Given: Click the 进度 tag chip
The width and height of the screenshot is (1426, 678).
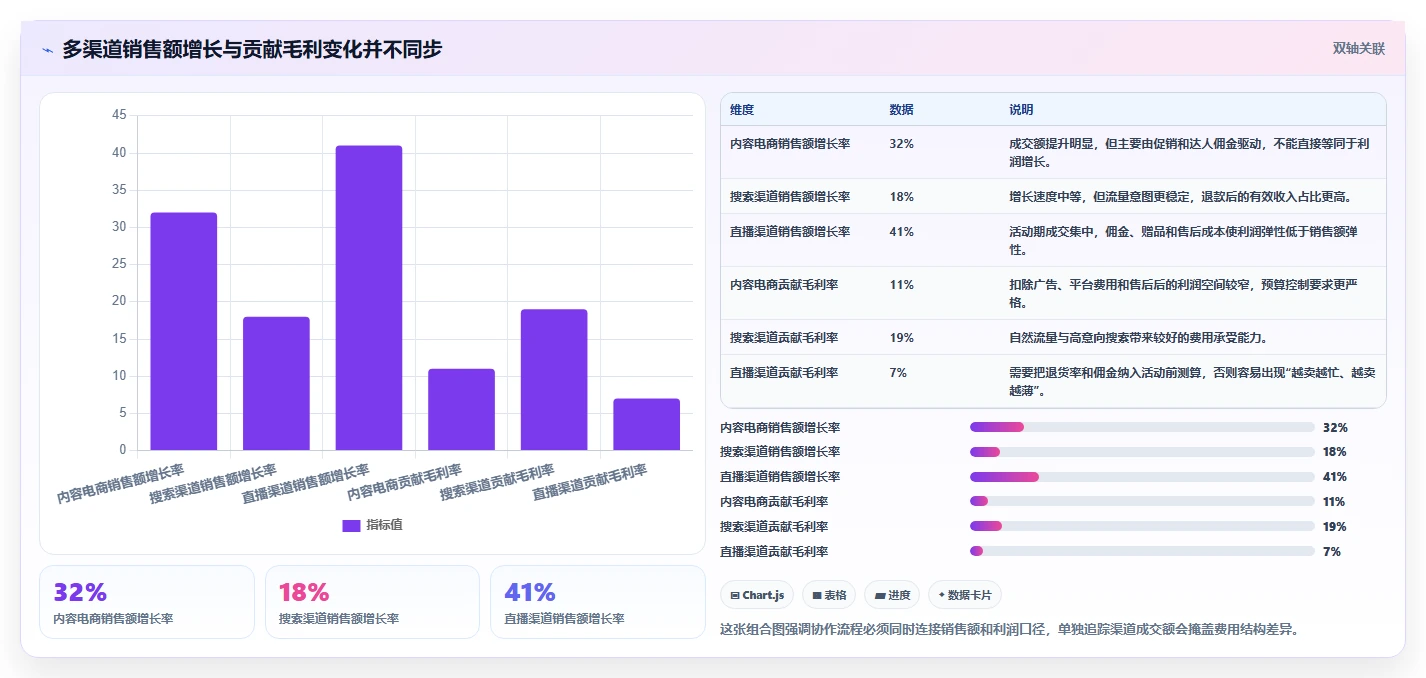Looking at the screenshot, I should click(892, 595).
